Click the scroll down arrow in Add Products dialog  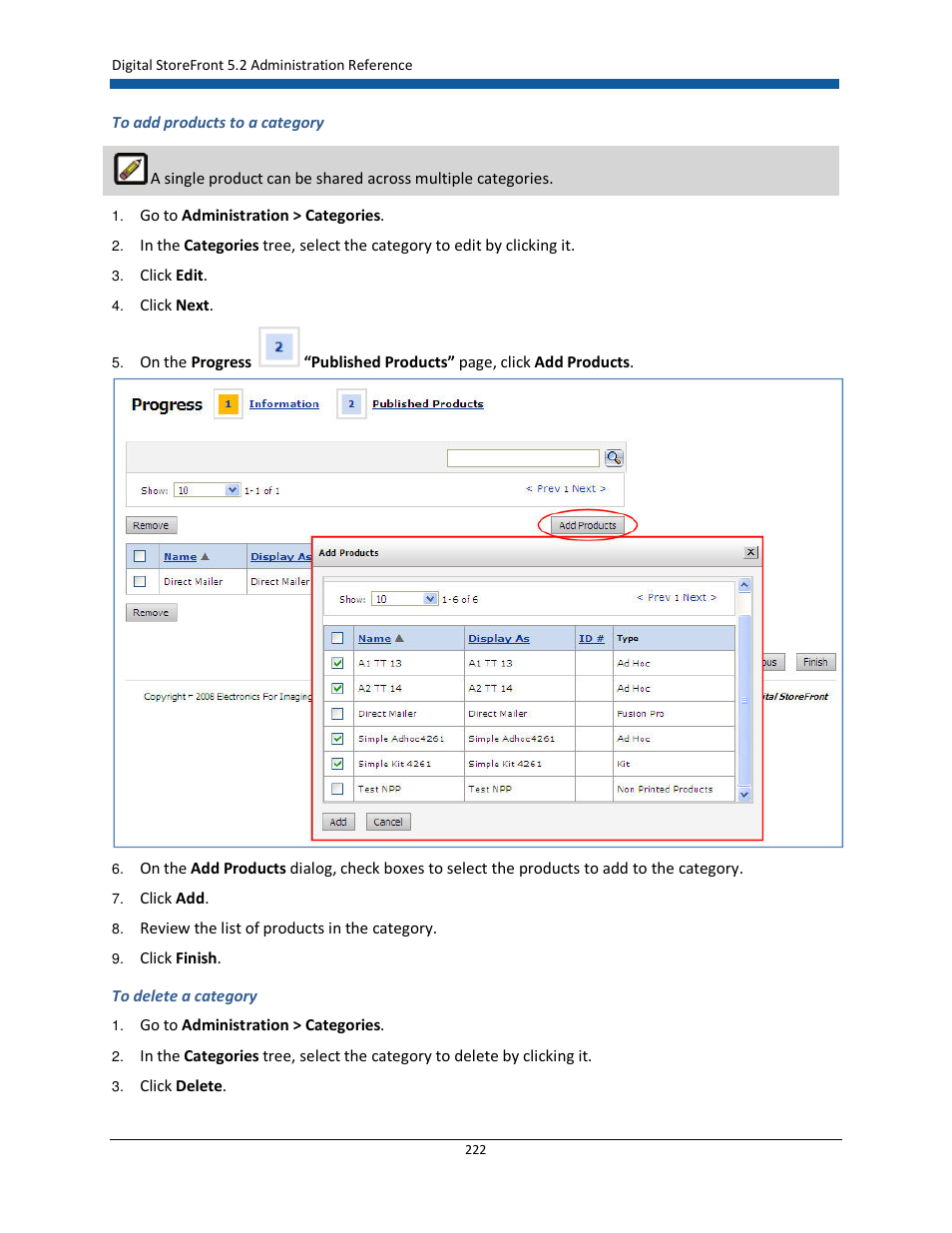coord(744,795)
